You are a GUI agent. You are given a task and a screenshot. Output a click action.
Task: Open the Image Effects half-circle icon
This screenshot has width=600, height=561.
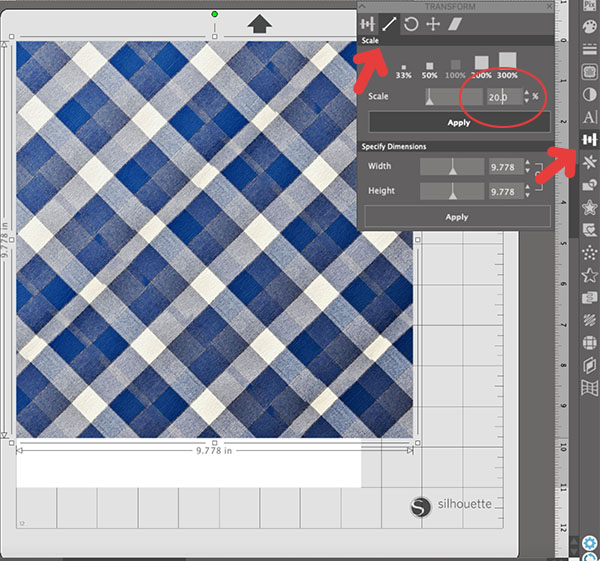(589, 94)
